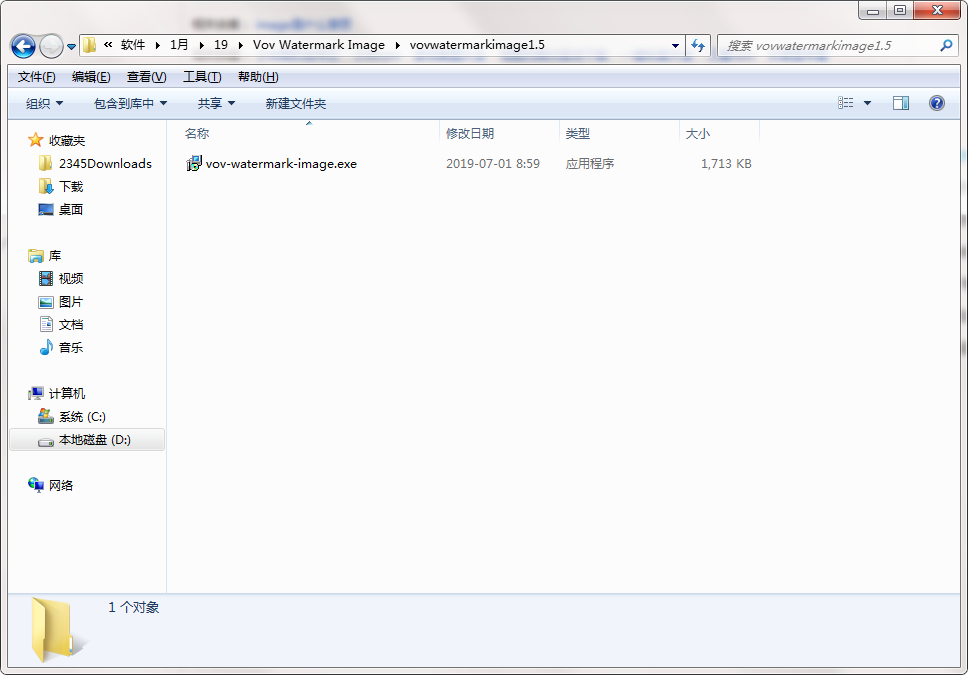The width and height of the screenshot is (968, 675).
Task: Click the 收藏夹 star icon
Action: 36,140
